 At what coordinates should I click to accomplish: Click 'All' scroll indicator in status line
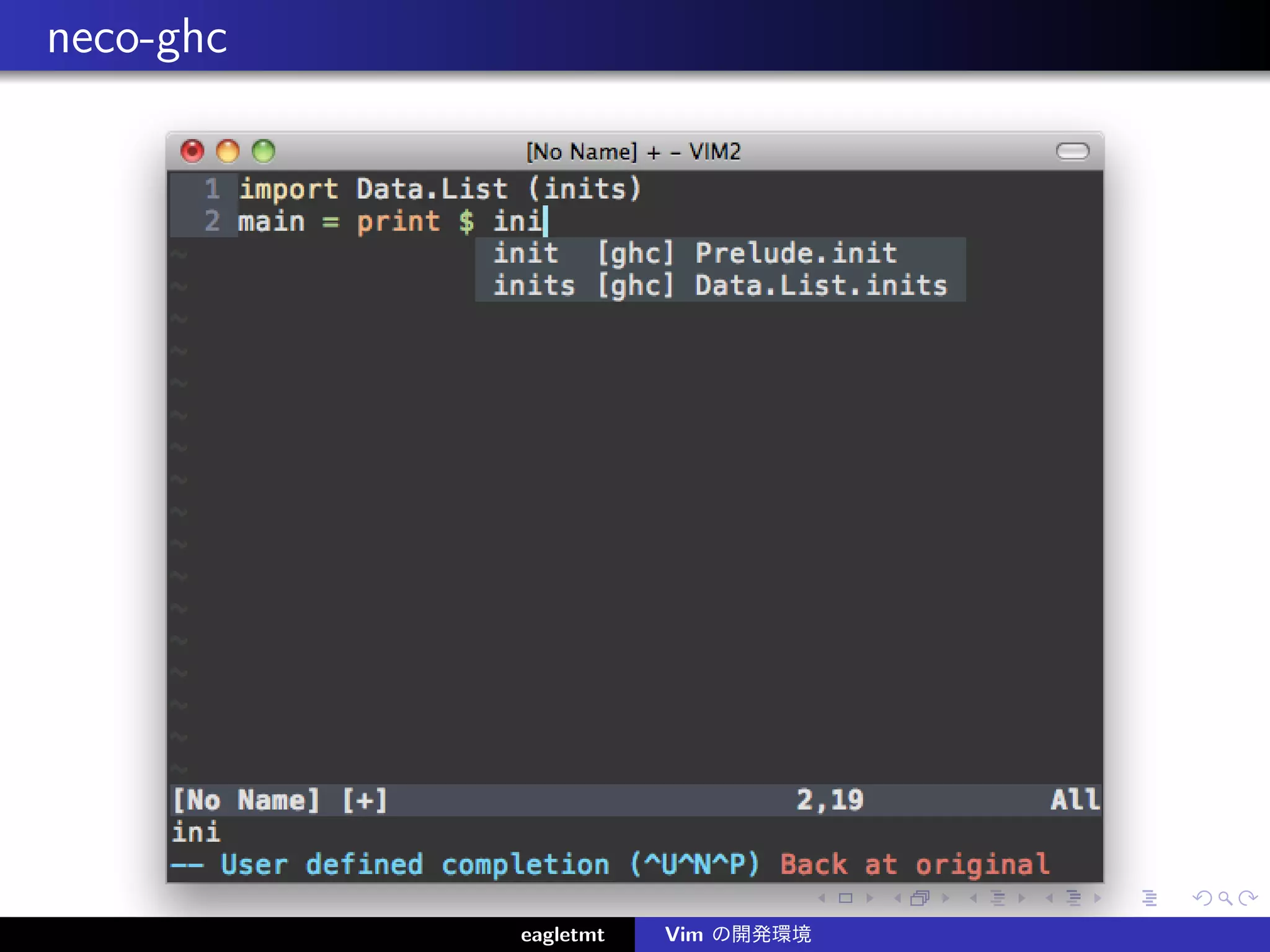pos(1075,800)
